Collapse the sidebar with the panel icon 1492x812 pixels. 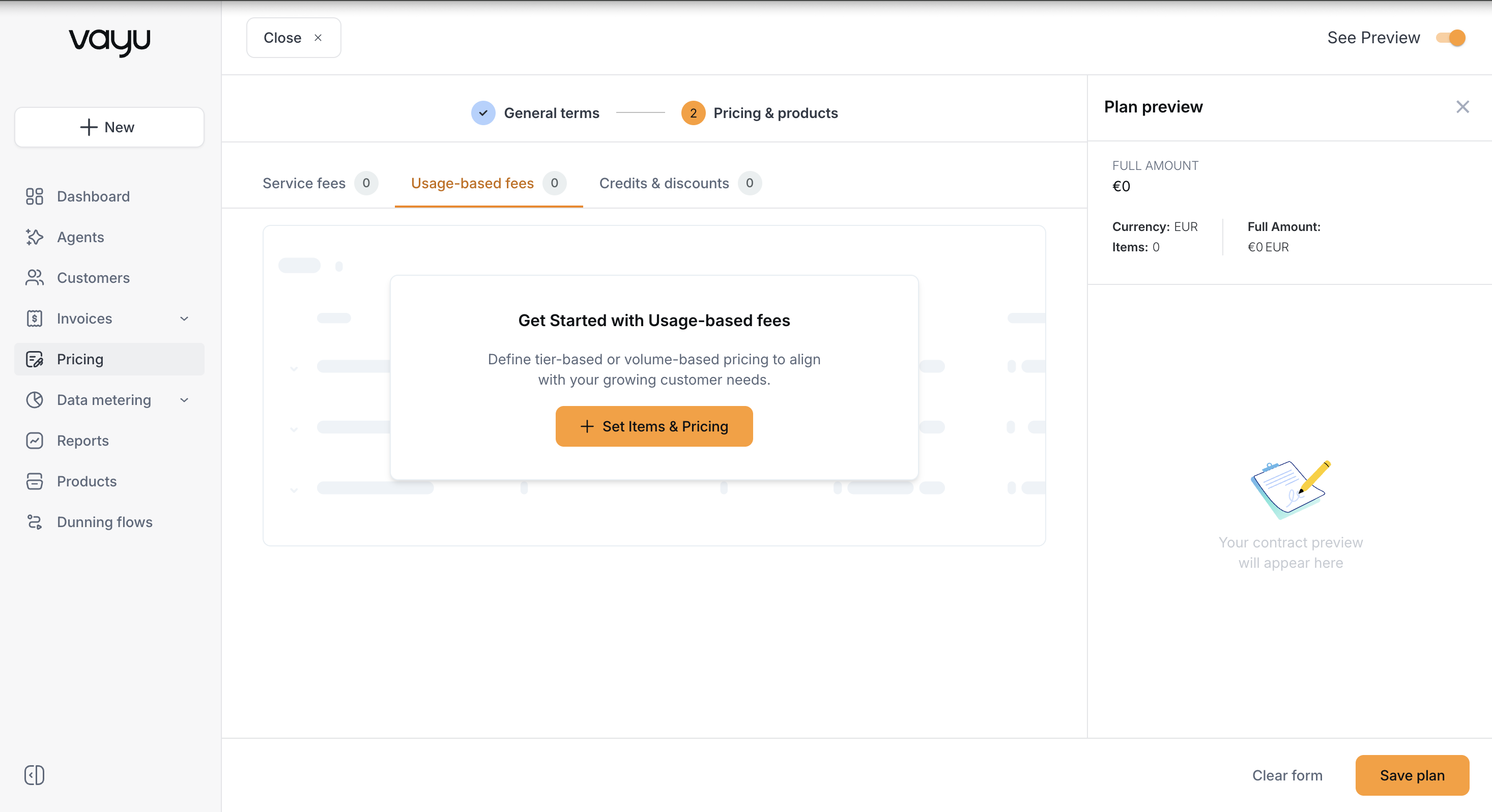[x=34, y=775]
